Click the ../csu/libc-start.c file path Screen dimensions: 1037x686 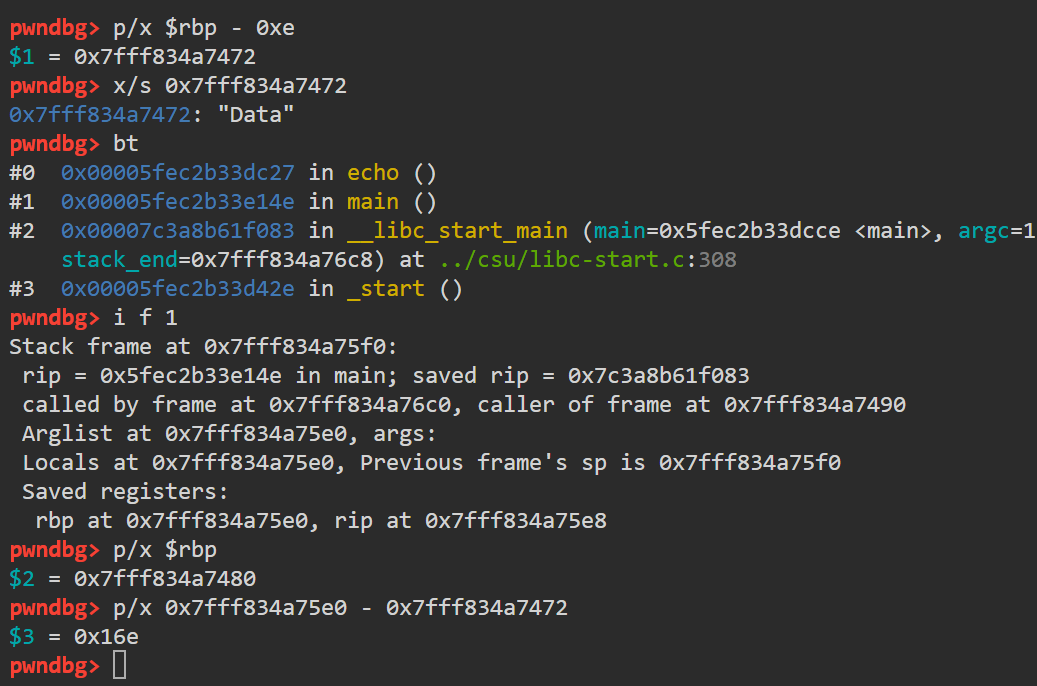(561, 260)
